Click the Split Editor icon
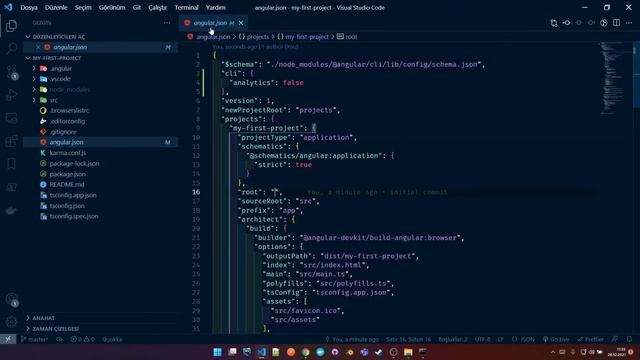The width and height of the screenshot is (640, 360). click(616, 23)
